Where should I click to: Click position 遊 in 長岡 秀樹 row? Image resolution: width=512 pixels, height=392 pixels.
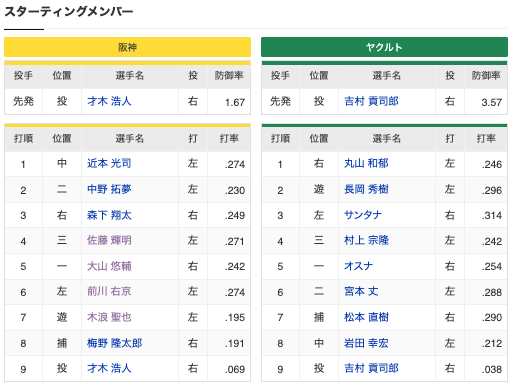[x=319, y=190]
